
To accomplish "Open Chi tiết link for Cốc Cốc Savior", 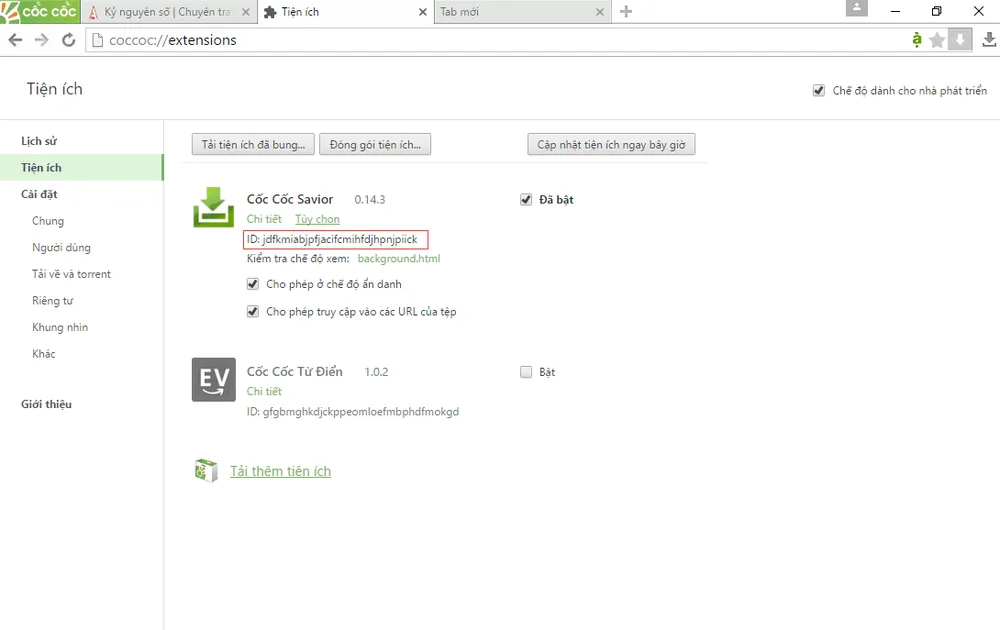I will [264, 219].
